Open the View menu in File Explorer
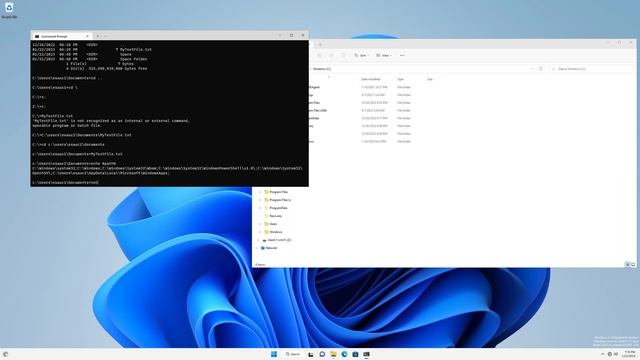Screen dimensions: 640x360 tap(384, 55)
